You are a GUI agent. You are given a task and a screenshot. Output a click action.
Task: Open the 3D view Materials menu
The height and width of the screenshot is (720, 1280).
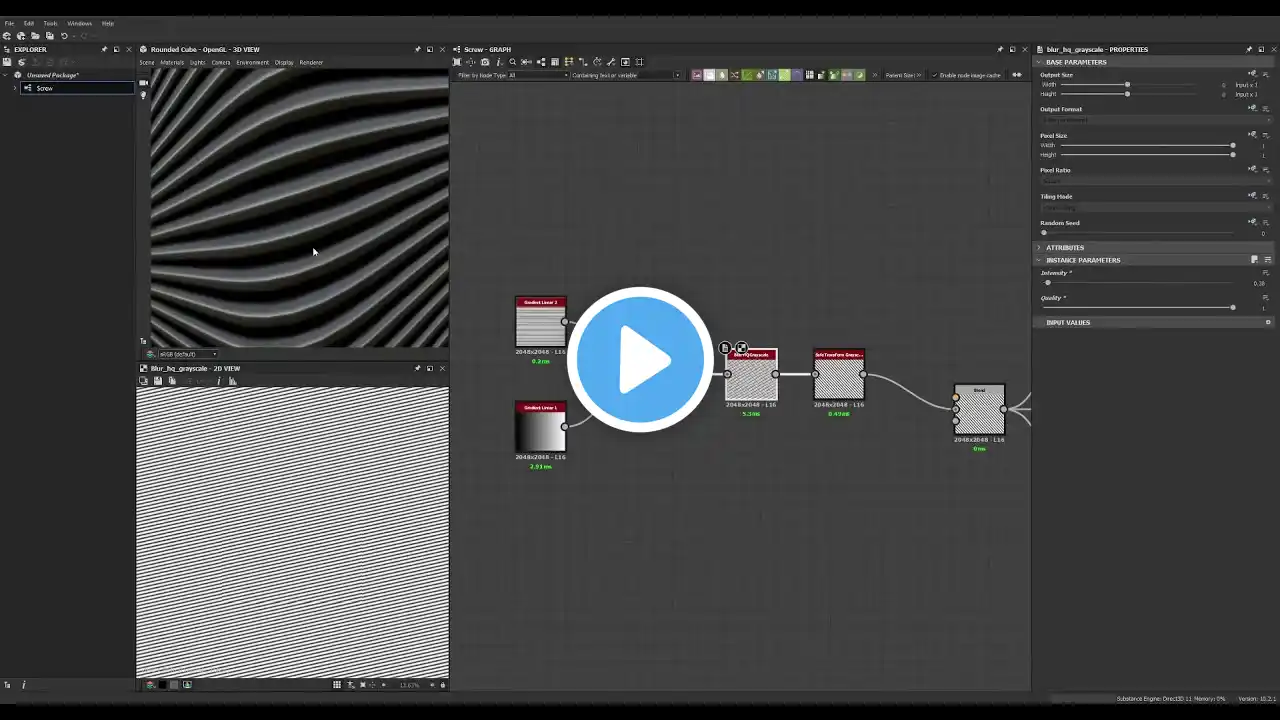click(172, 62)
